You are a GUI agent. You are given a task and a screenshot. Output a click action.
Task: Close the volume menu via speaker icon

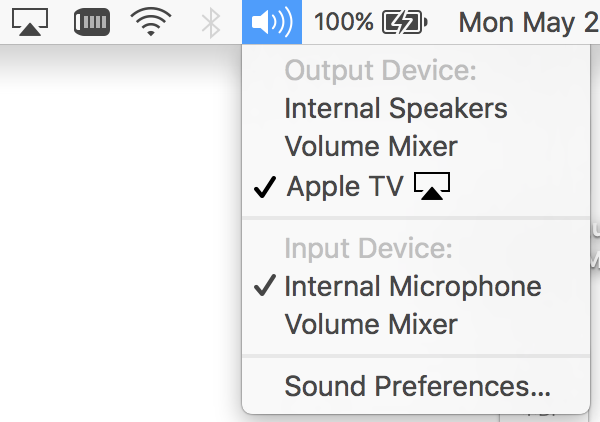(x=271, y=22)
